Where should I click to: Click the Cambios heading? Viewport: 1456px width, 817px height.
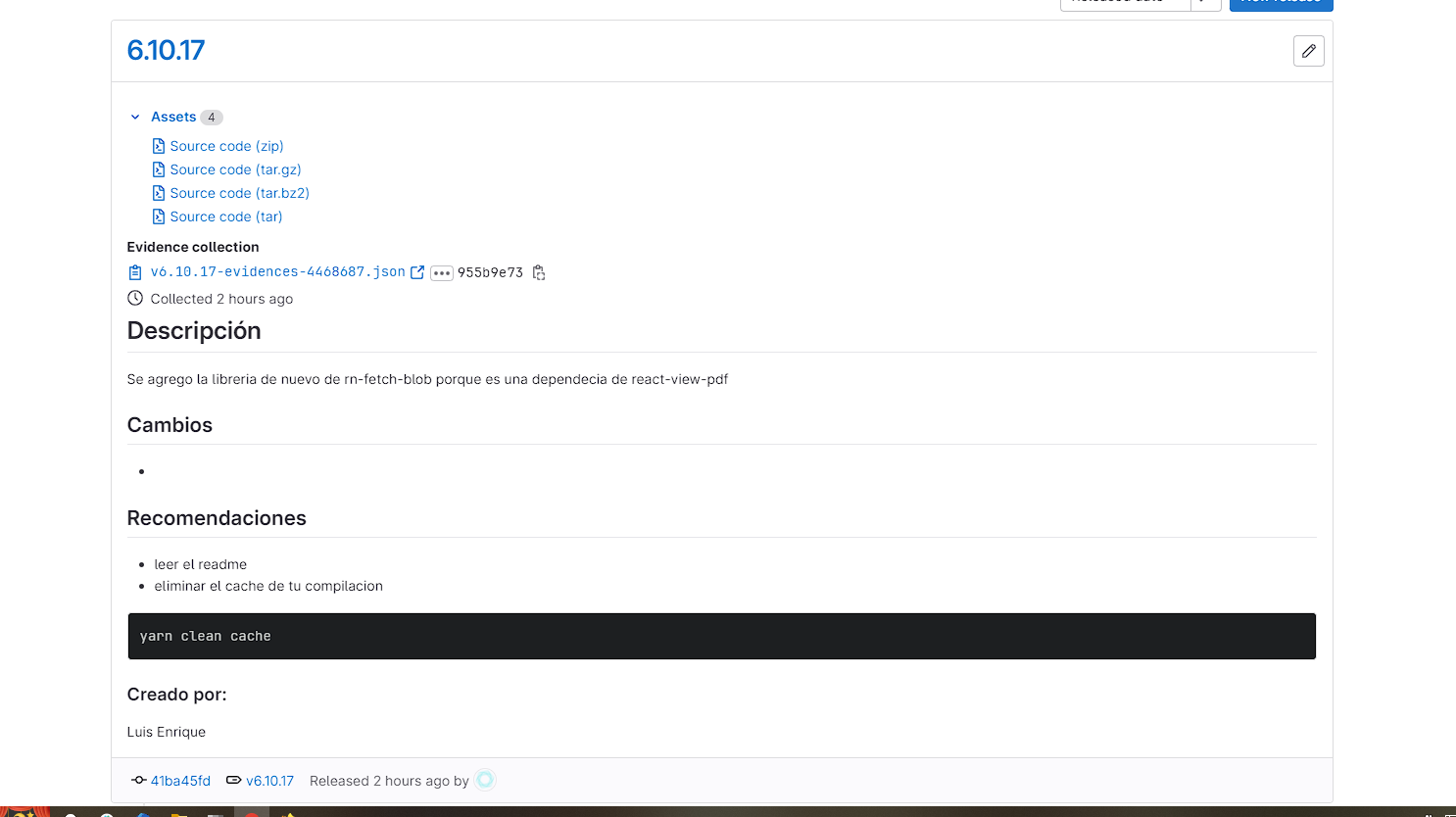(170, 425)
